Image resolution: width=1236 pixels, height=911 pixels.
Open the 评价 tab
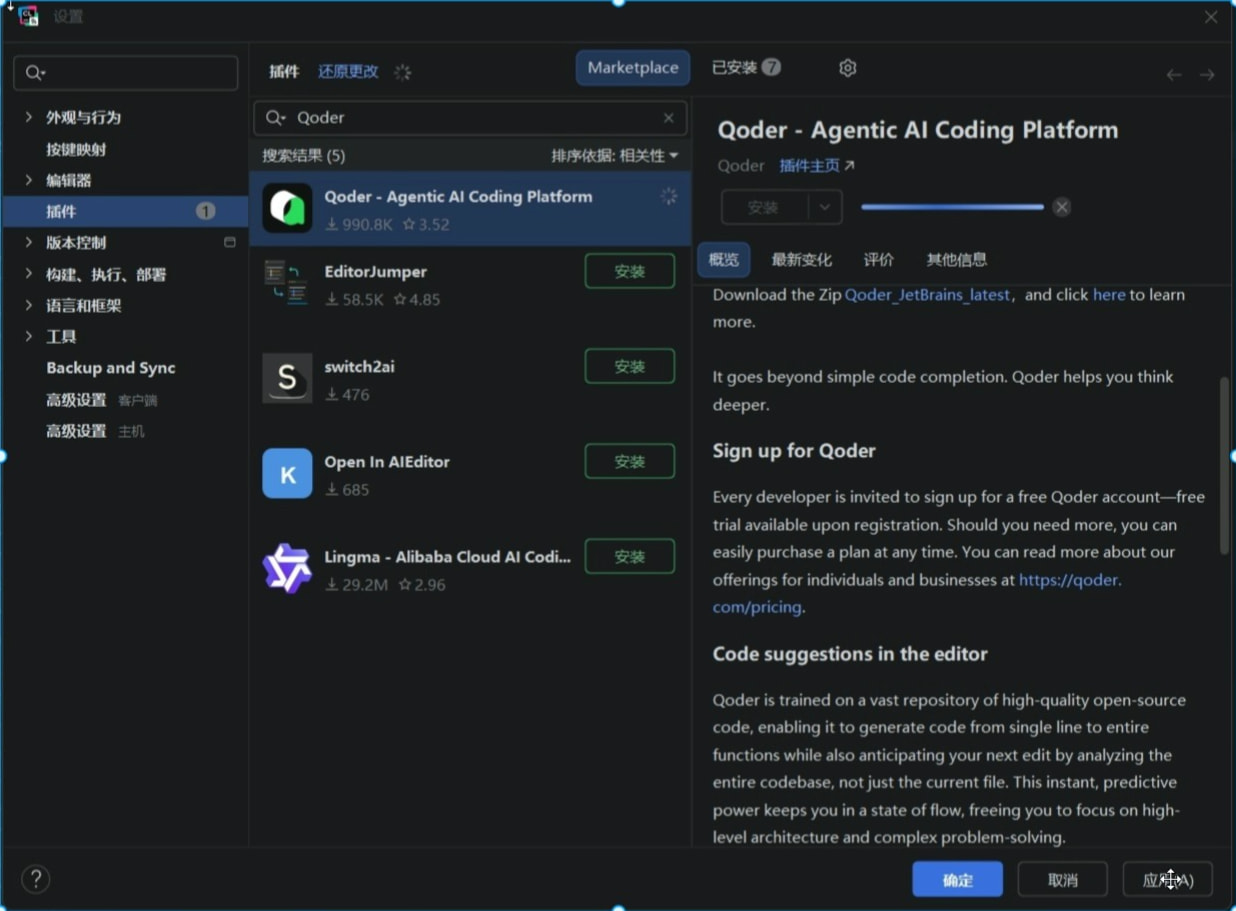(x=879, y=260)
